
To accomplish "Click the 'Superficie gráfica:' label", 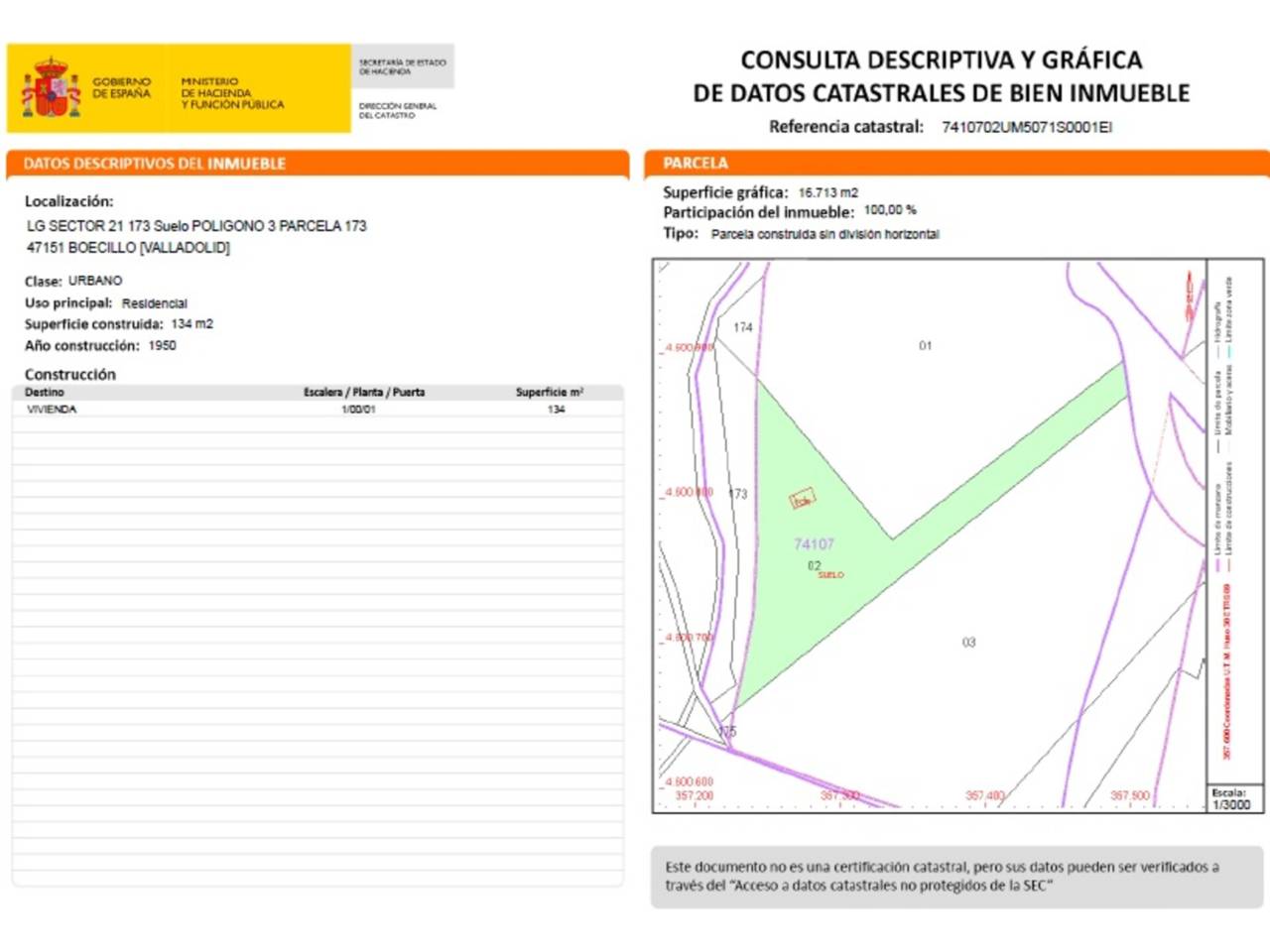I will tap(725, 192).
